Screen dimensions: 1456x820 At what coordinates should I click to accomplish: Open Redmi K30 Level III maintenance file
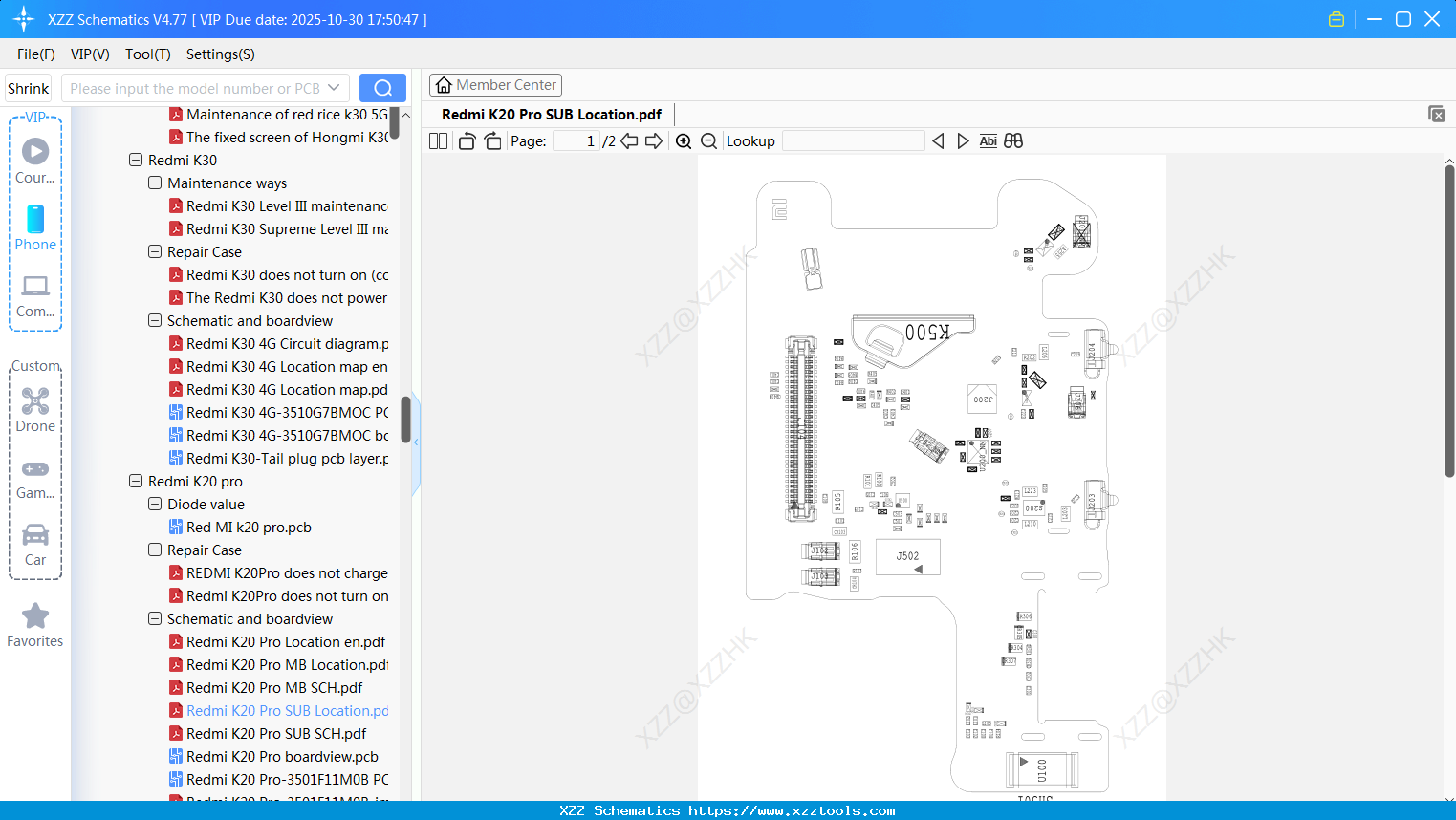[278, 206]
